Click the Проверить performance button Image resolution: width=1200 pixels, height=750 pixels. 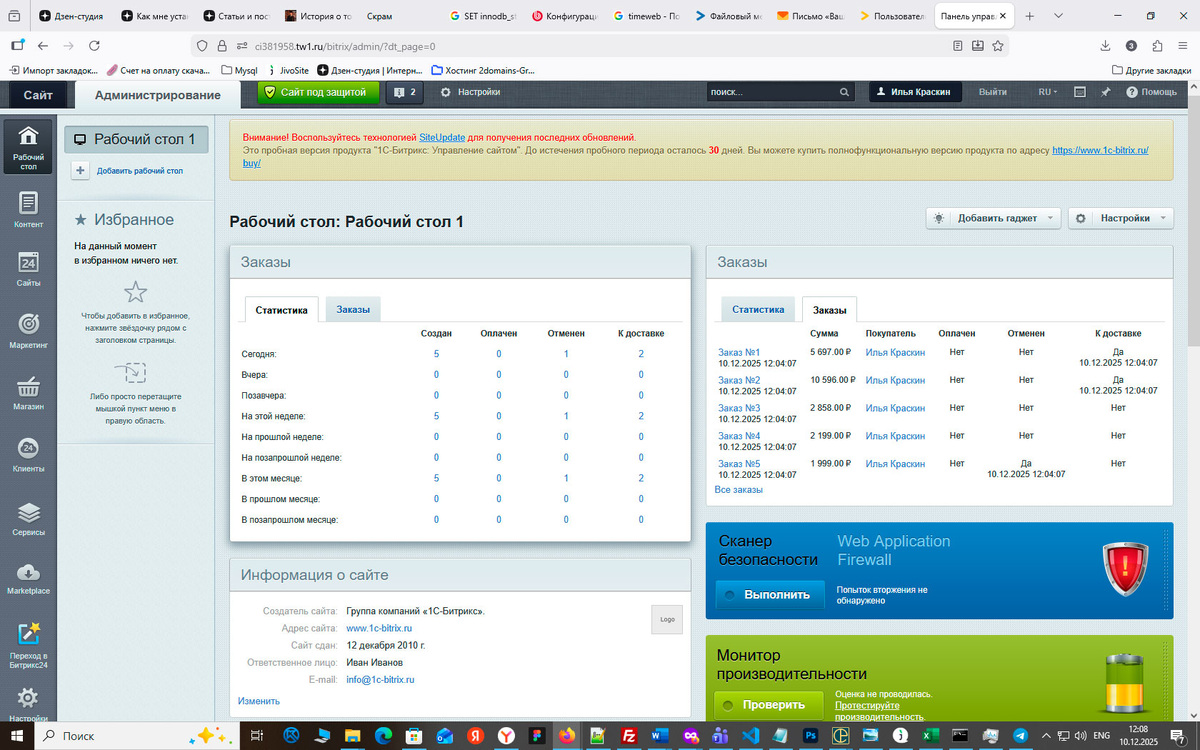(x=768, y=705)
